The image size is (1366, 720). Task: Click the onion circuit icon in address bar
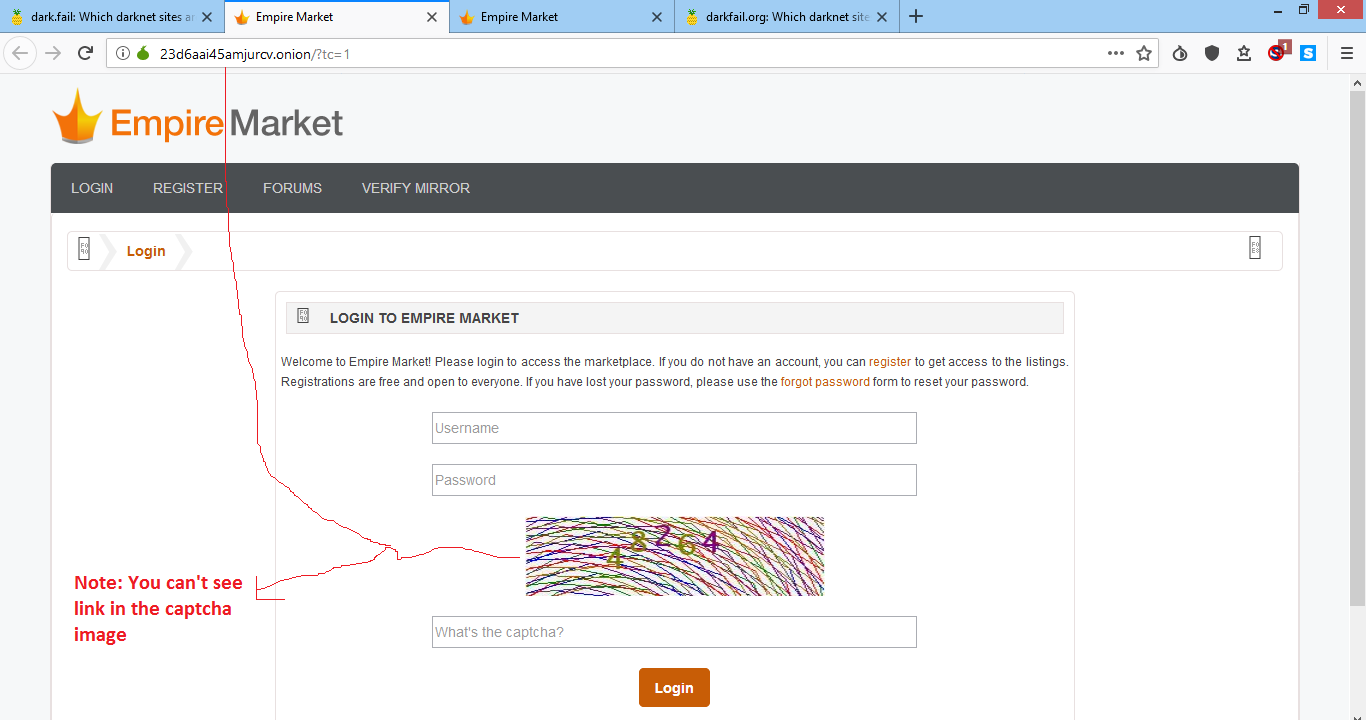[143, 54]
